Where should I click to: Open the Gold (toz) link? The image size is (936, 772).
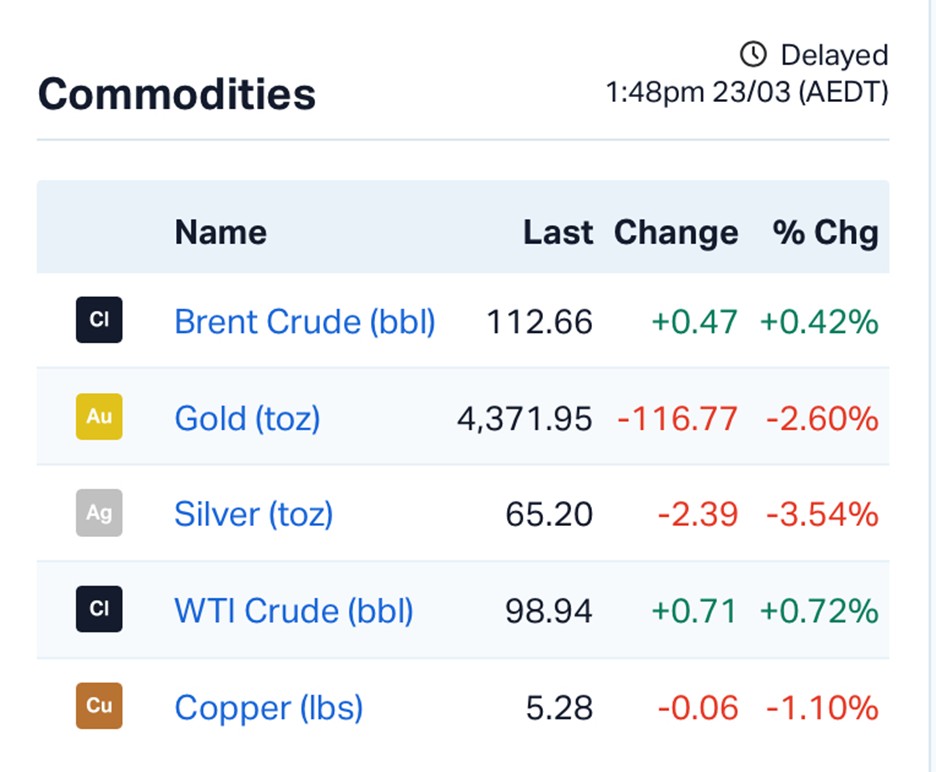[x=247, y=417]
